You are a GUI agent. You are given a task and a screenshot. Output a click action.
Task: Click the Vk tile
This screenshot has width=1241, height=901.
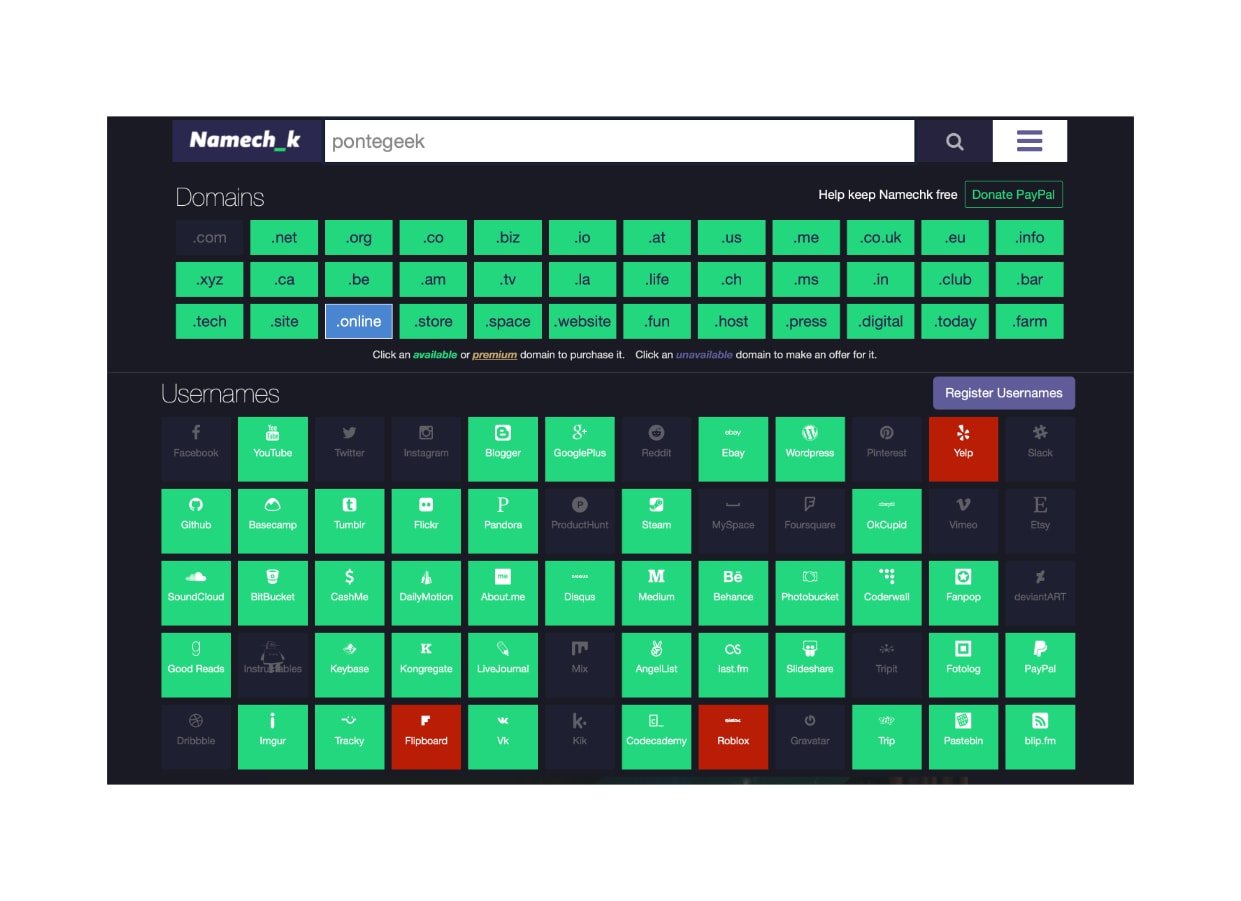pyautogui.click(x=503, y=738)
